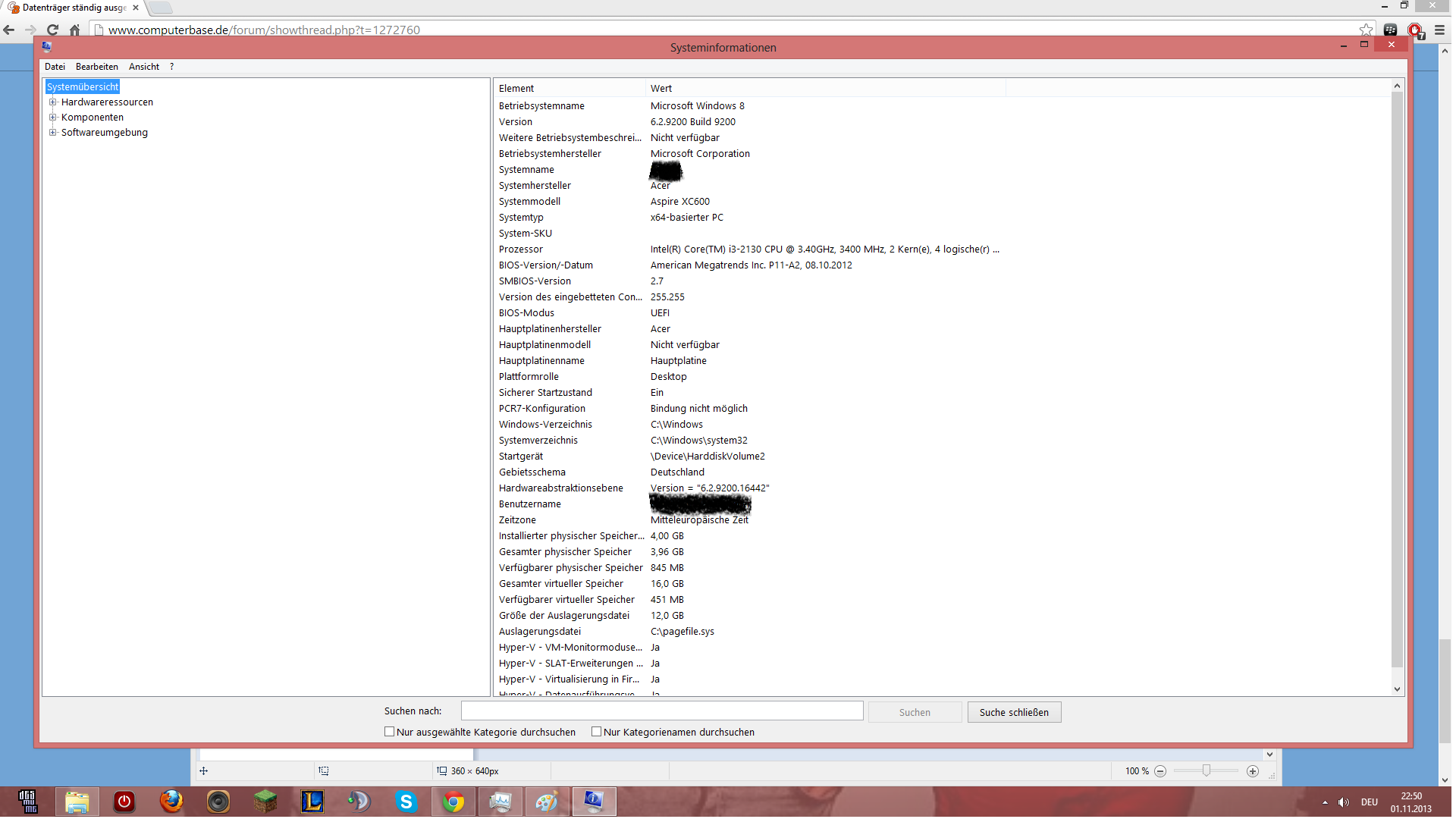This screenshot has height=819, width=1456.
Task: Expand the Hardwareressourcen tree node
Action: point(53,102)
